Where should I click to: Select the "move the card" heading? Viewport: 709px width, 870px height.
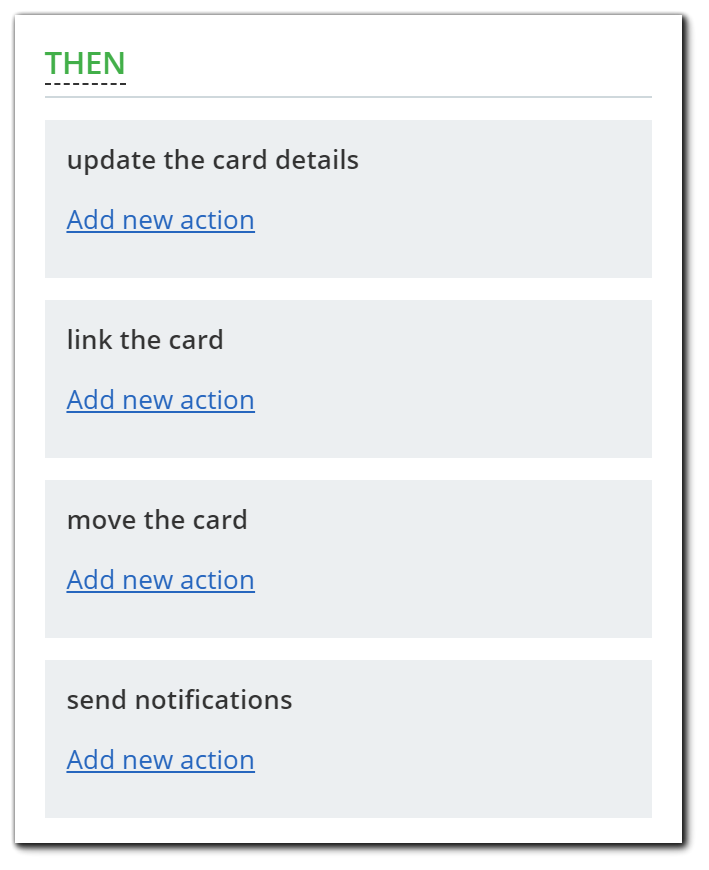[157, 520]
